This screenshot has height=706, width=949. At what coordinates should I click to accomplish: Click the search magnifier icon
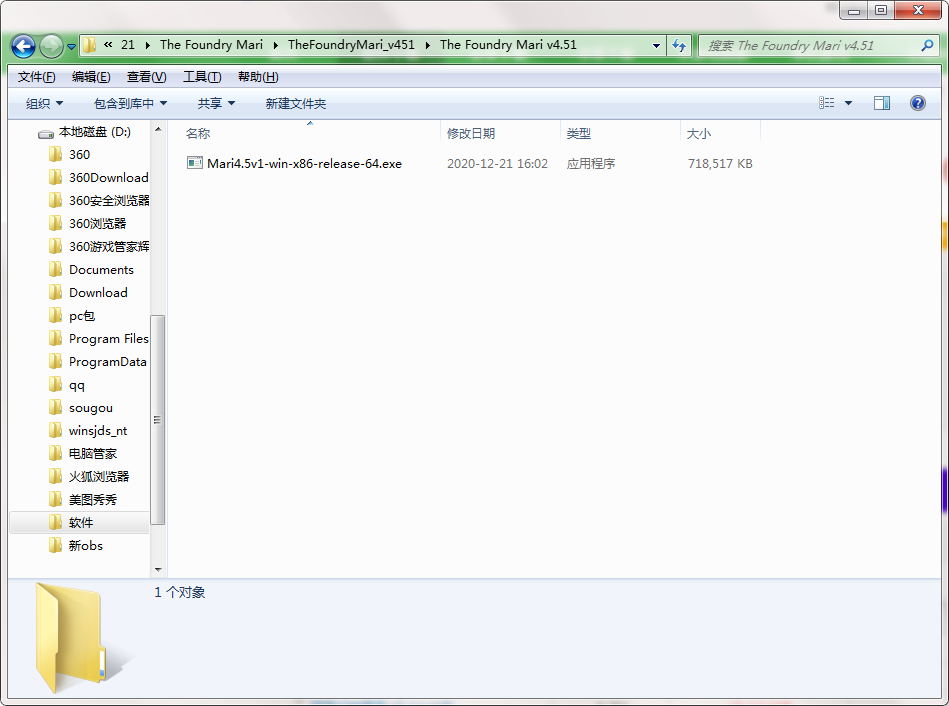coord(927,45)
